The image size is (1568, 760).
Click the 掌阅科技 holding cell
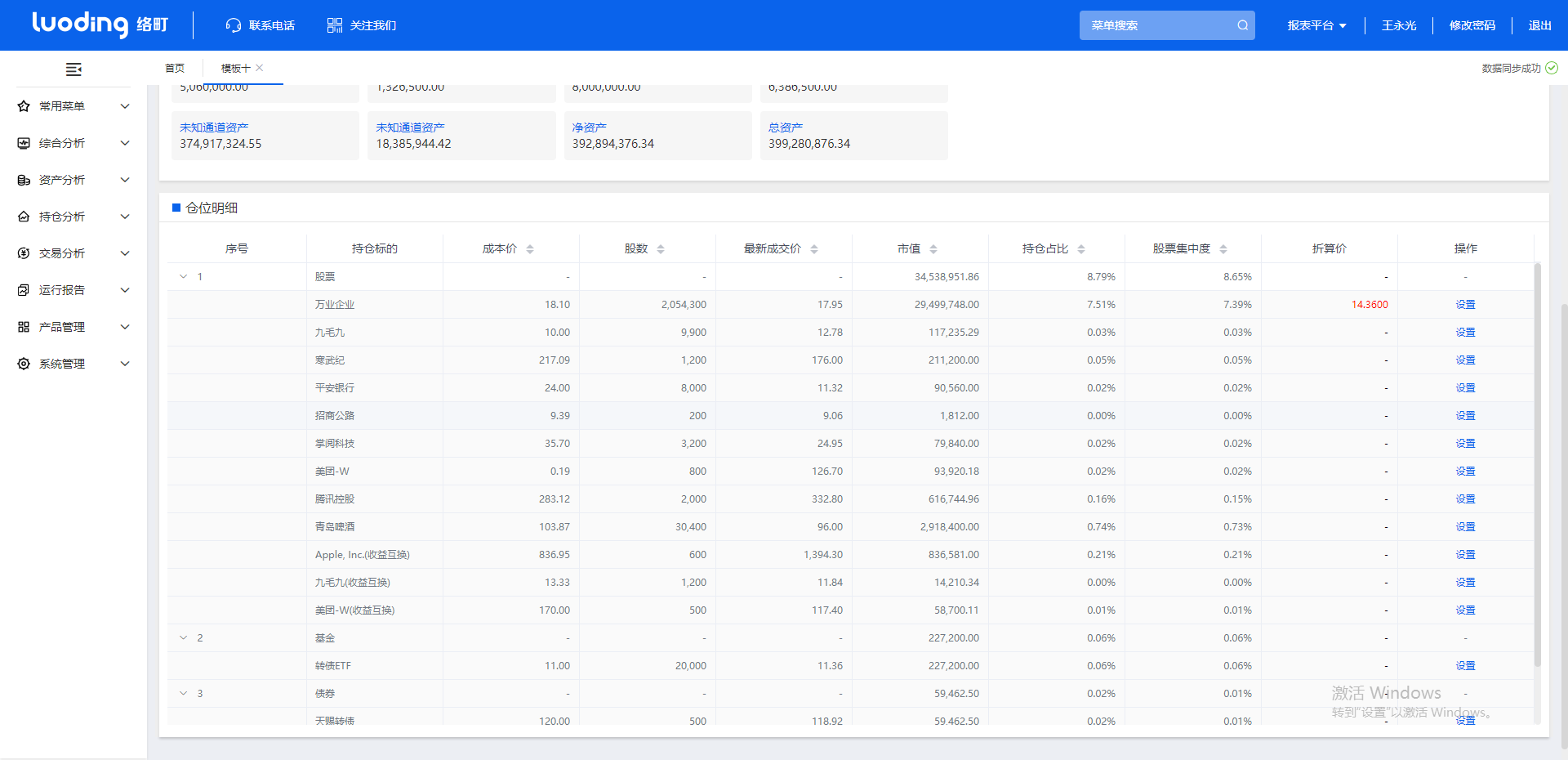375,443
